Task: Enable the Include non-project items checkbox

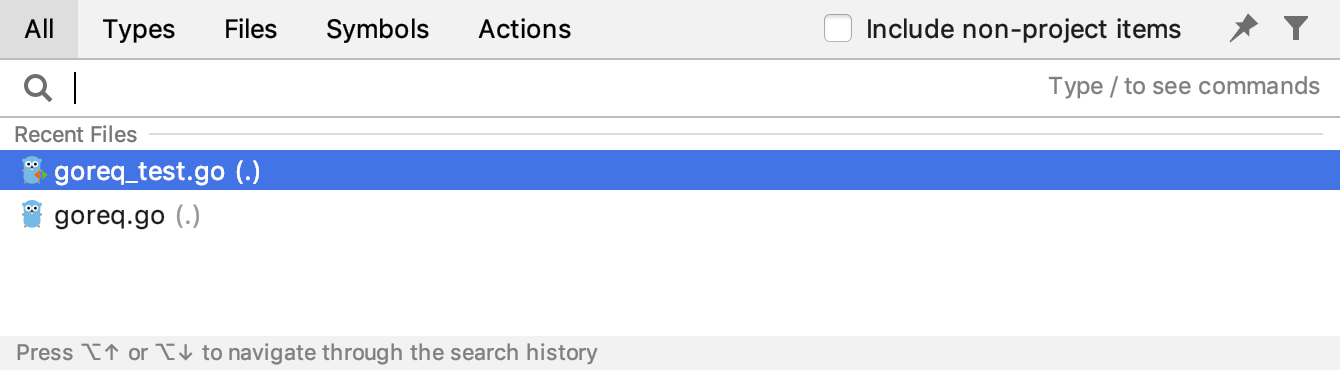Action: click(x=838, y=29)
